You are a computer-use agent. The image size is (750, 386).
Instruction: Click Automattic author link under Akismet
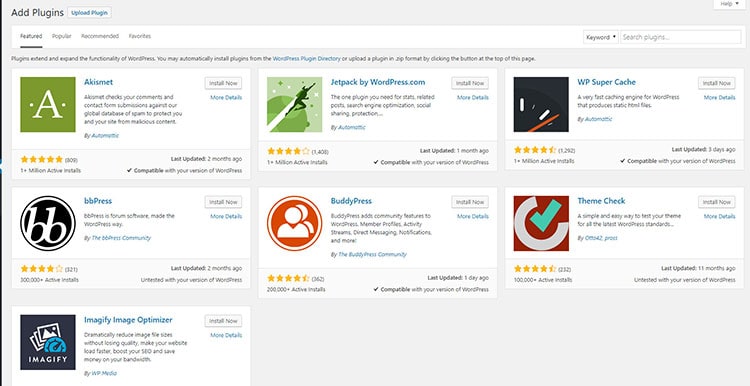105,136
